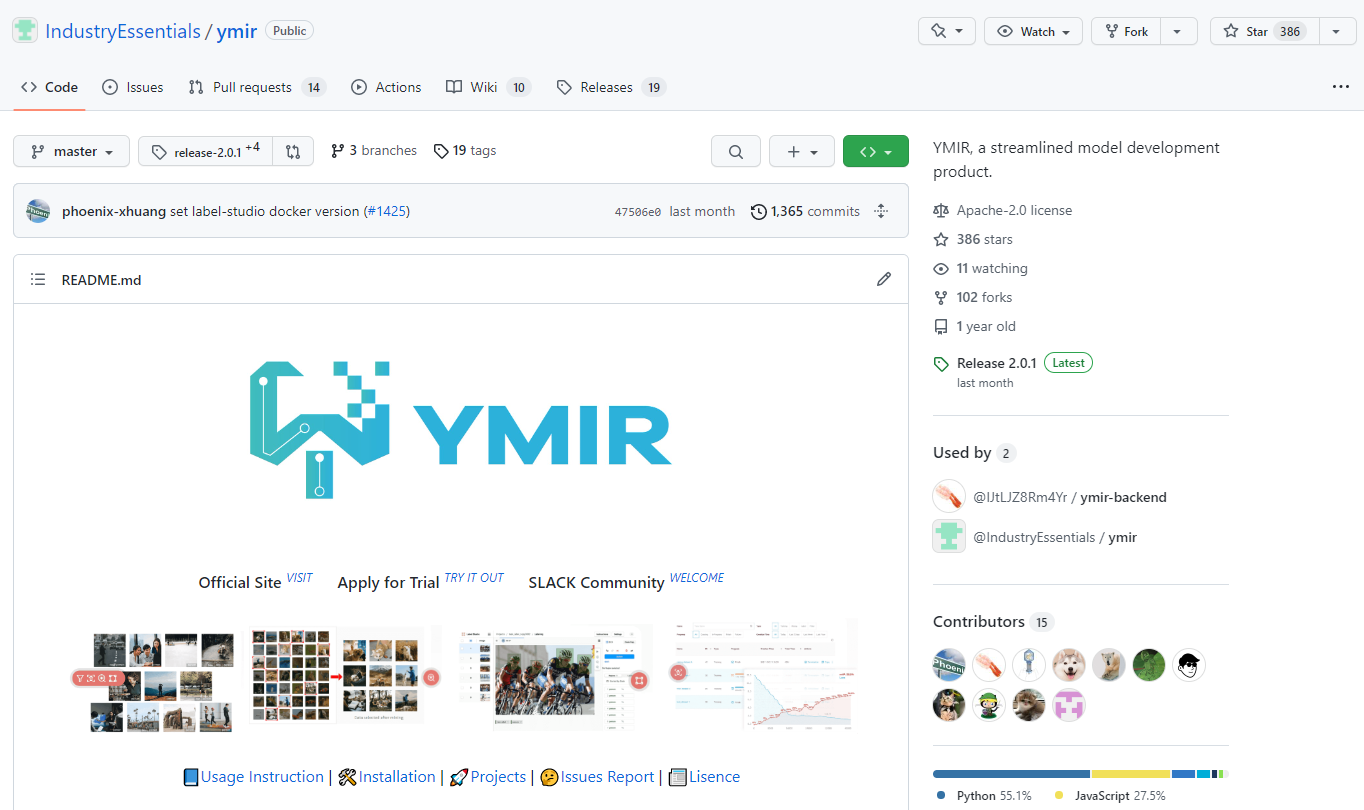Click commit hash 47506e0
Viewport: 1364px width, 810px height.
(638, 212)
